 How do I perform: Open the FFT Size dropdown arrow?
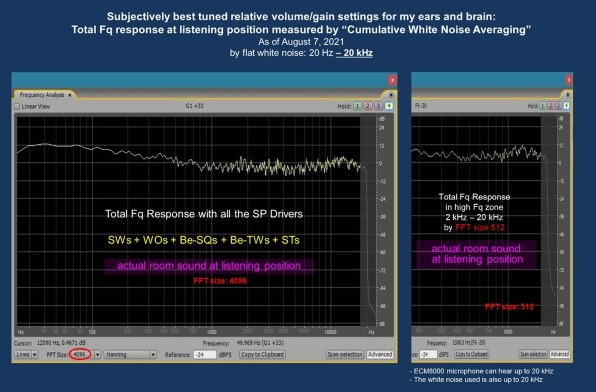click(x=98, y=354)
